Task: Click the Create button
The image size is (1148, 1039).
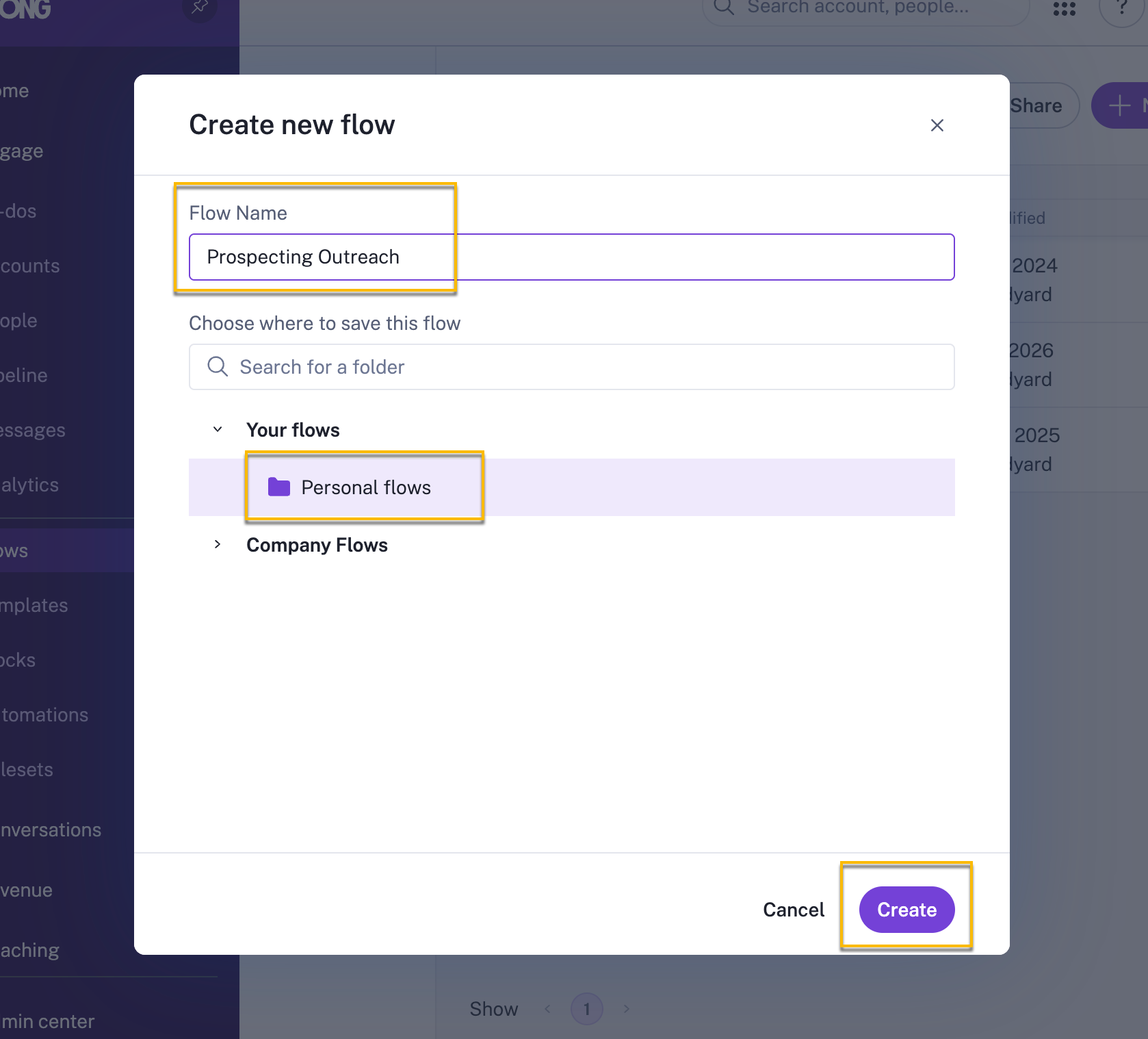Action: tap(906, 910)
